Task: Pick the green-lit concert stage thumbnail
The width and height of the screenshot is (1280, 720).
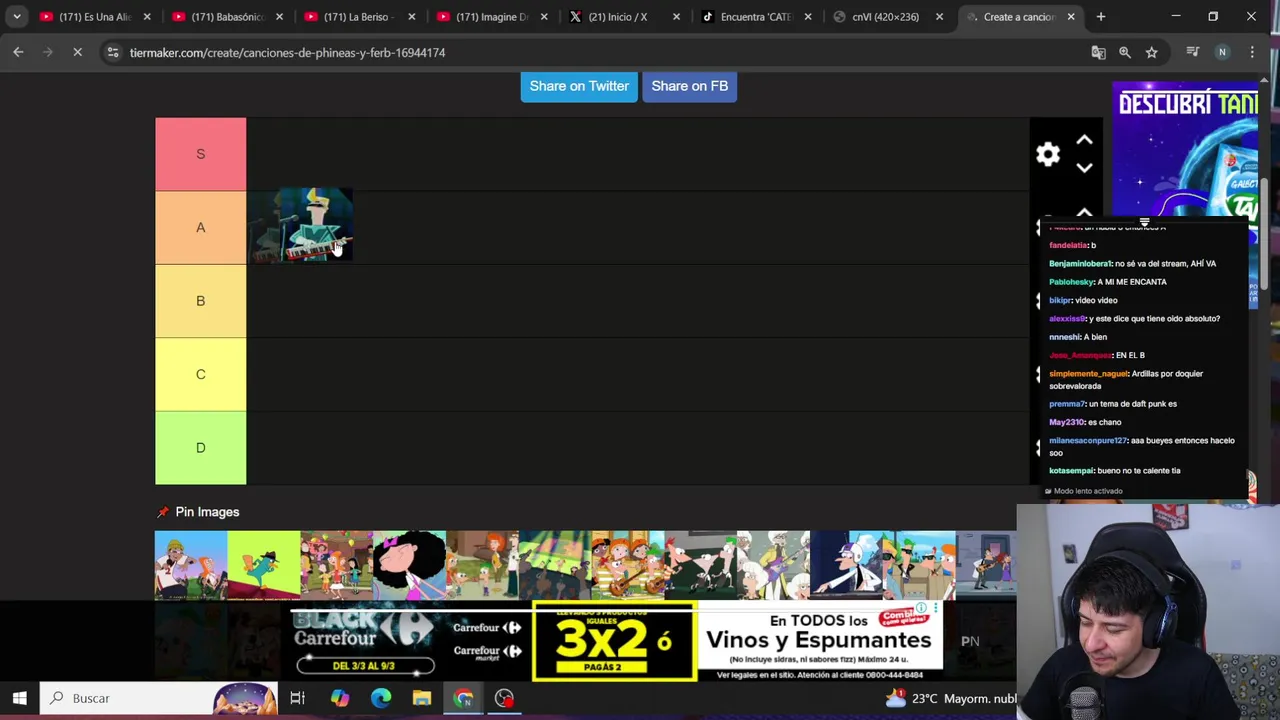Action: [555, 565]
